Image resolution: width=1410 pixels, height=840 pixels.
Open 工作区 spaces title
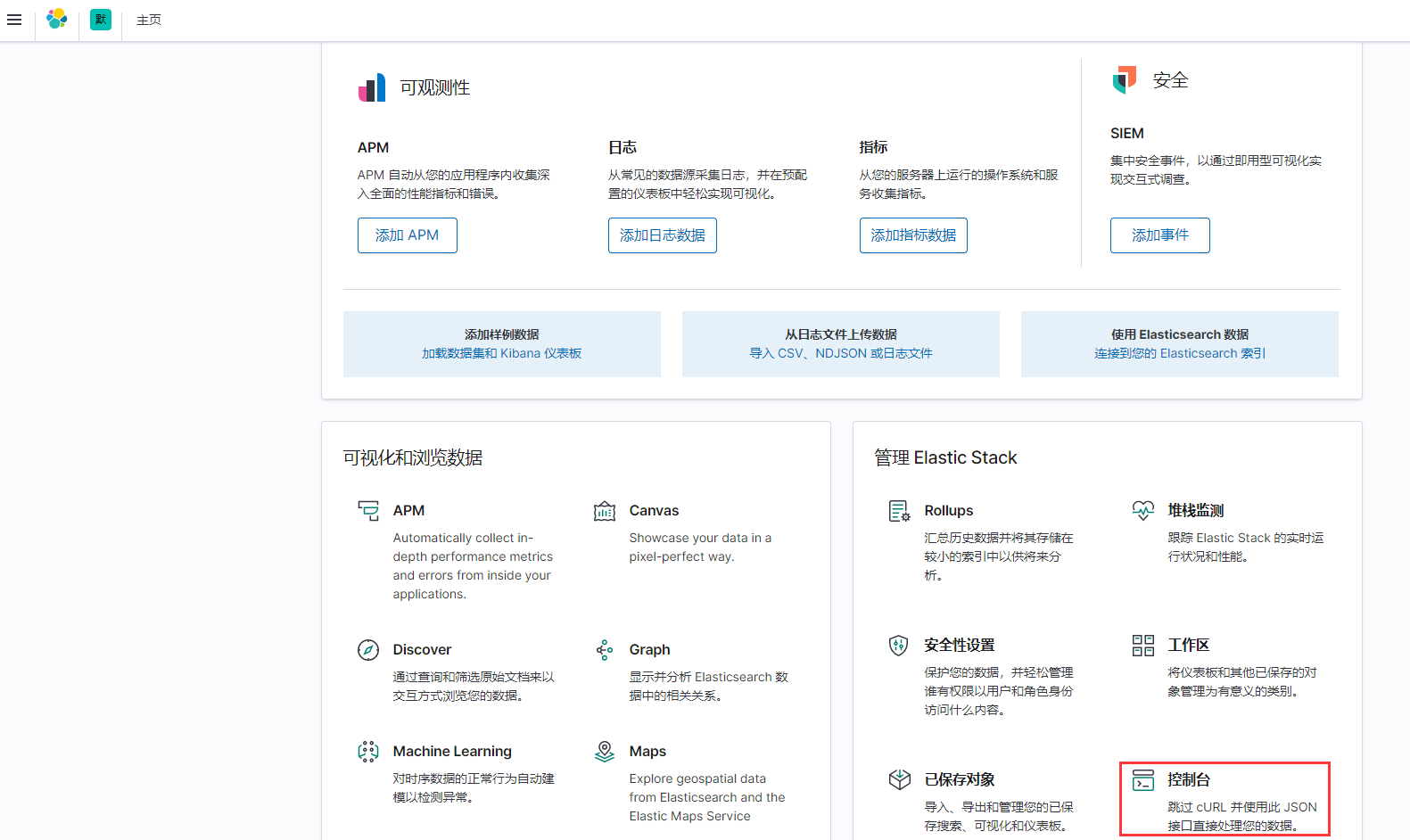coord(1189,646)
